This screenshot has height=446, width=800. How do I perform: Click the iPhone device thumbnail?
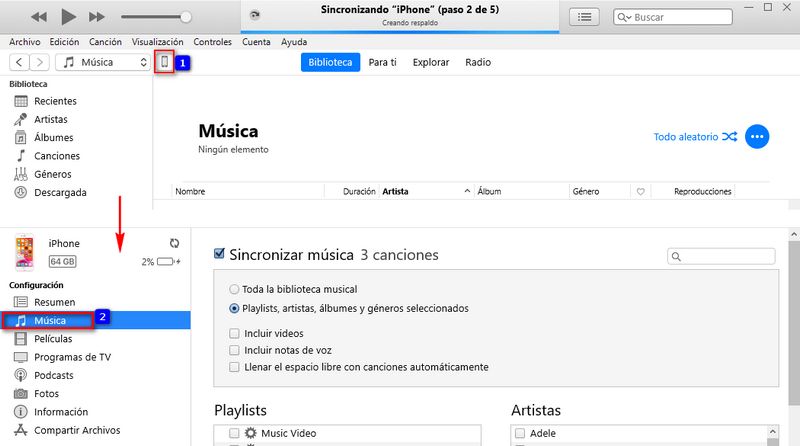coord(24,252)
